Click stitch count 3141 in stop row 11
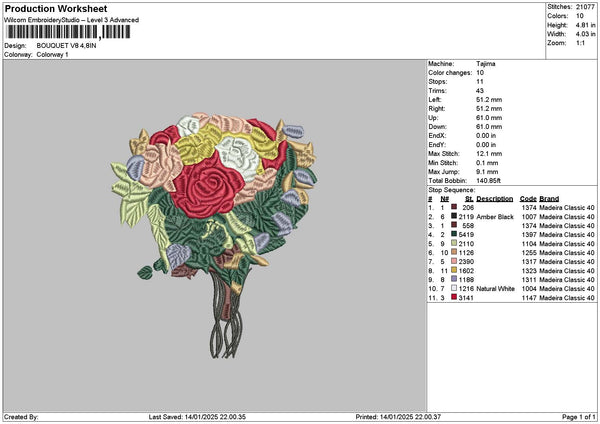This screenshot has width=600, height=424. (x=466, y=298)
